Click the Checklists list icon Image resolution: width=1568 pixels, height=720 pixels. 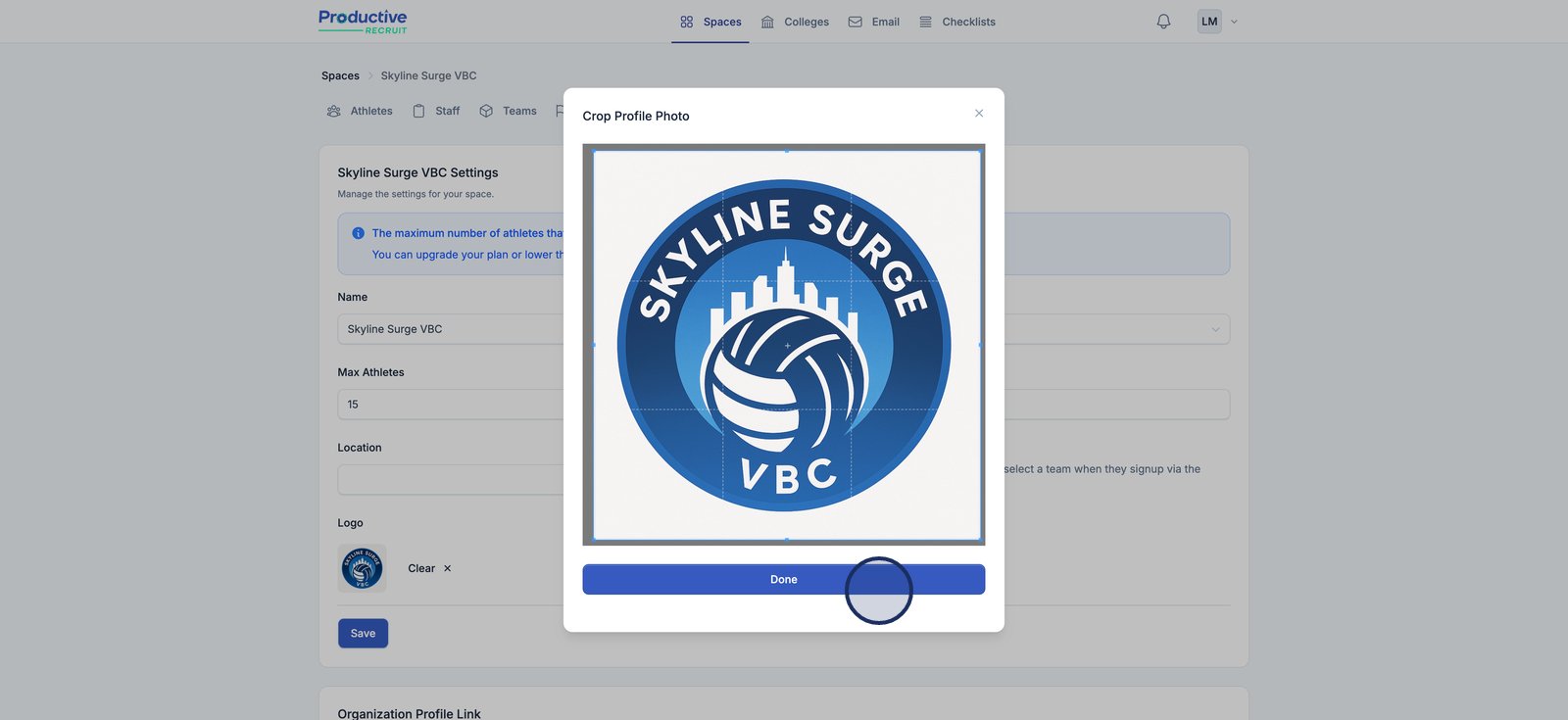tap(925, 22)
